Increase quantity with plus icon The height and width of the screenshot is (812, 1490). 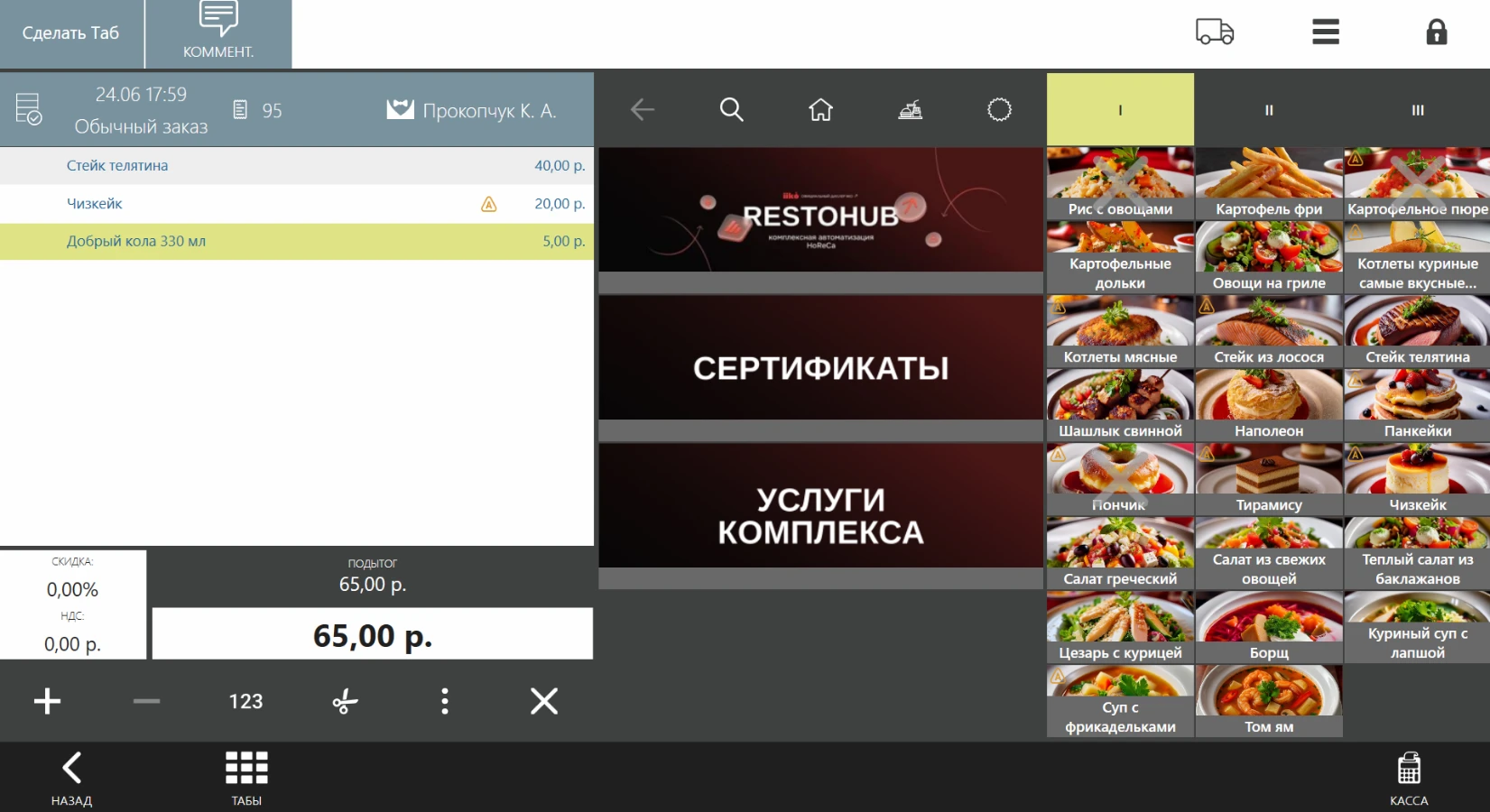pyautogui.click(x=47, y=701)
